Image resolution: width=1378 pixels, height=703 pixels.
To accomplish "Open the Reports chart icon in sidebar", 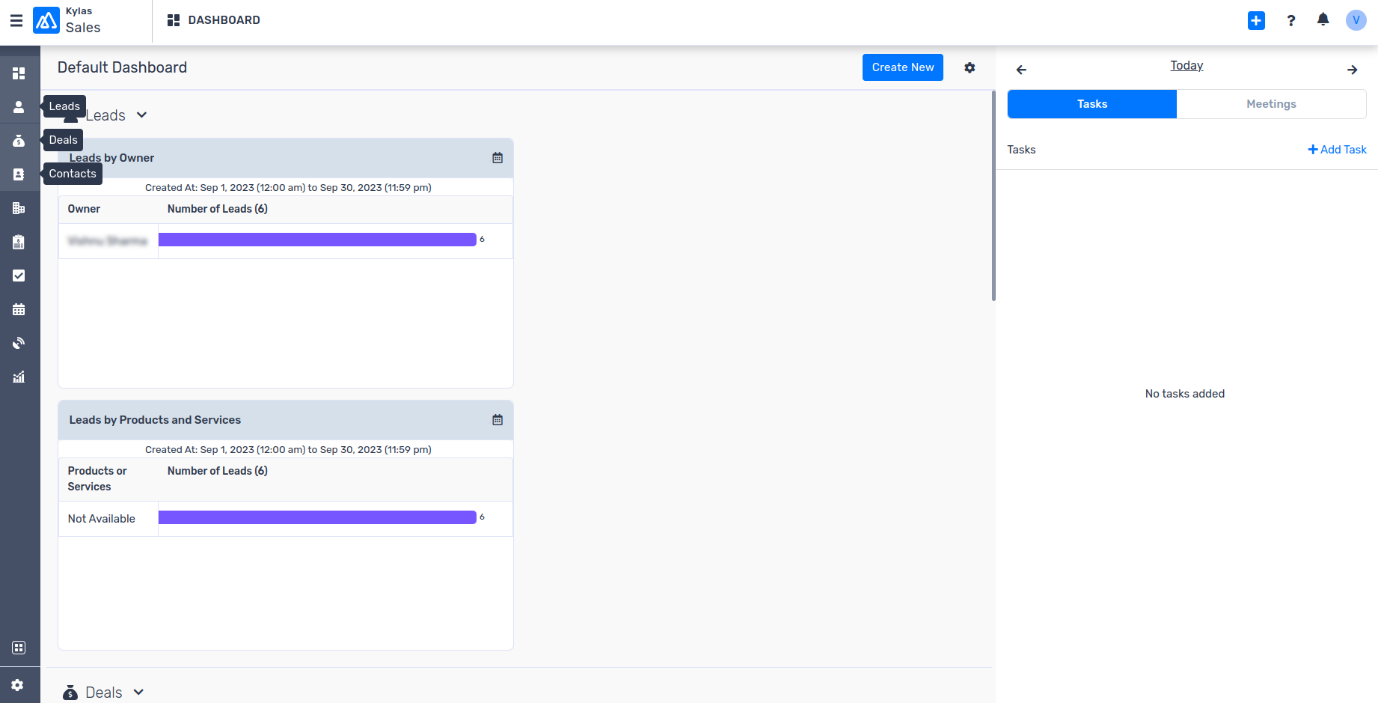I will 18,377.
